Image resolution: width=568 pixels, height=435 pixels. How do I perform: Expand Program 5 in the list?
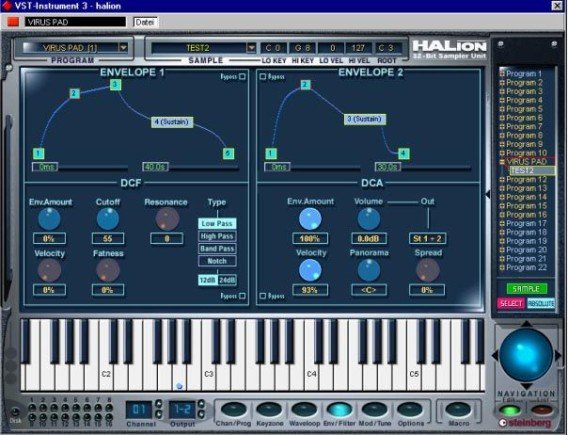(502, 109)
